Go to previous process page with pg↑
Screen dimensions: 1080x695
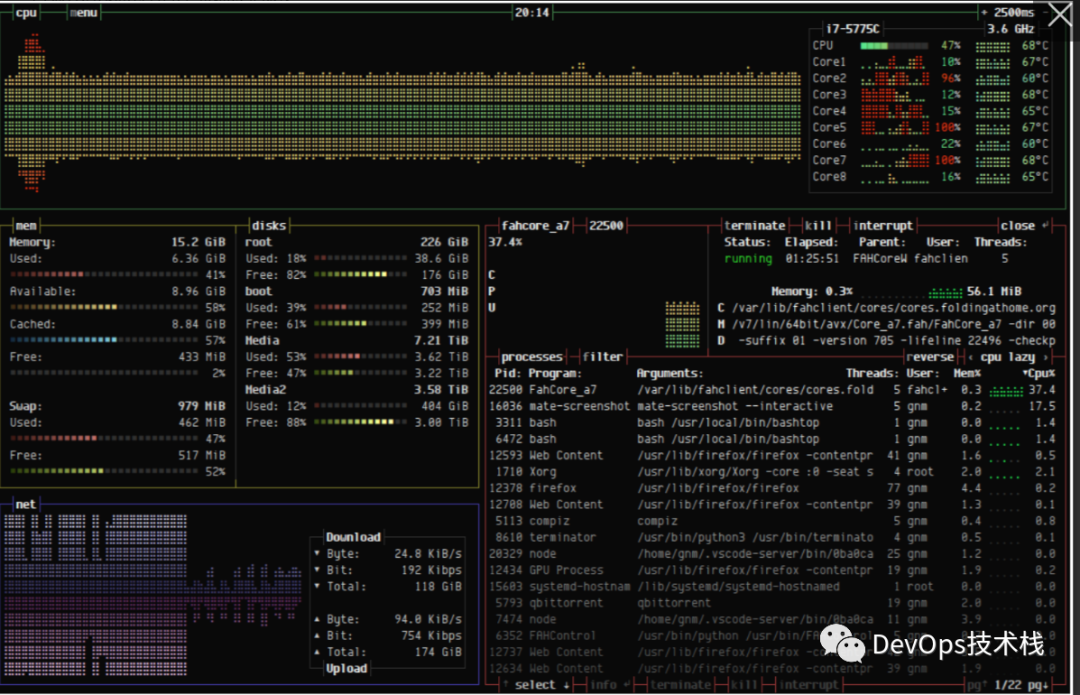point(977,684)
